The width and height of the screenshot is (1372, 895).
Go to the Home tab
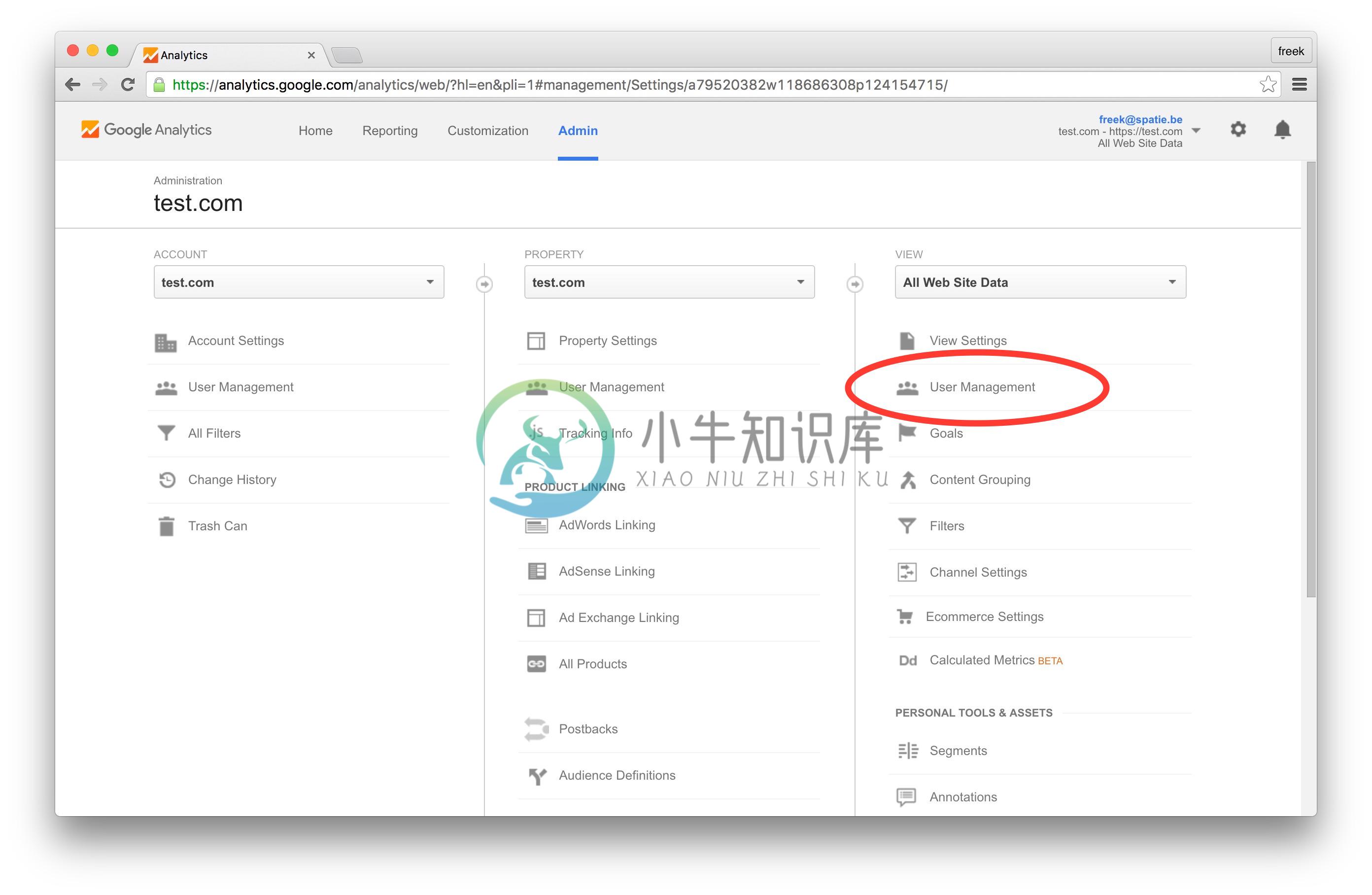pos(315,131)
